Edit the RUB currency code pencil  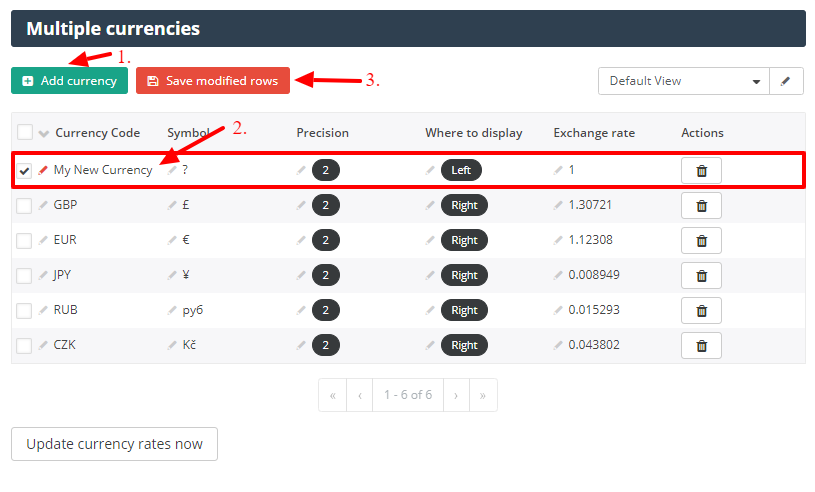coord(43,310)
